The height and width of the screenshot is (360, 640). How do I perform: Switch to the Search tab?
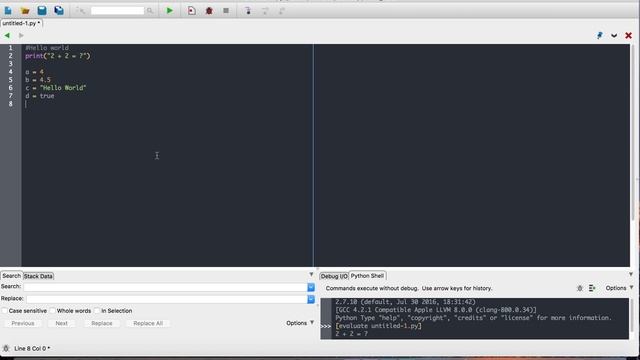(11, 276)
